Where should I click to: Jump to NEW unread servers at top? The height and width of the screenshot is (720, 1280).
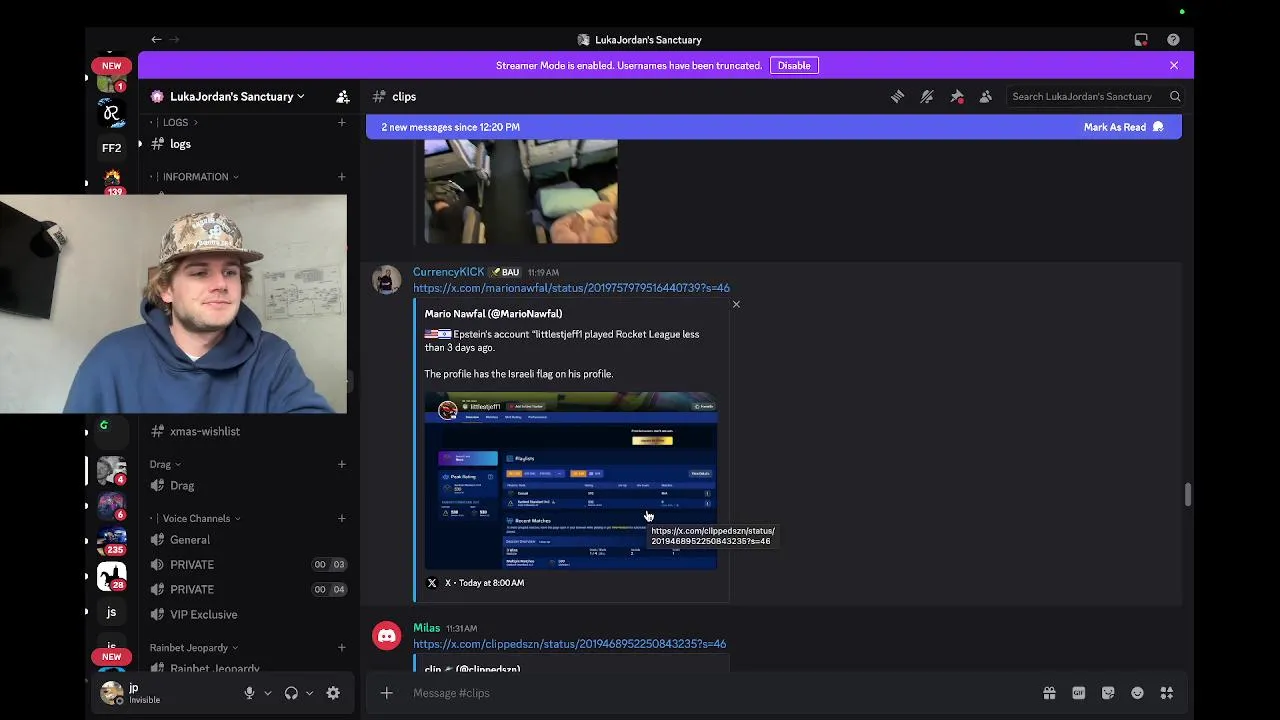pos(111,66)
